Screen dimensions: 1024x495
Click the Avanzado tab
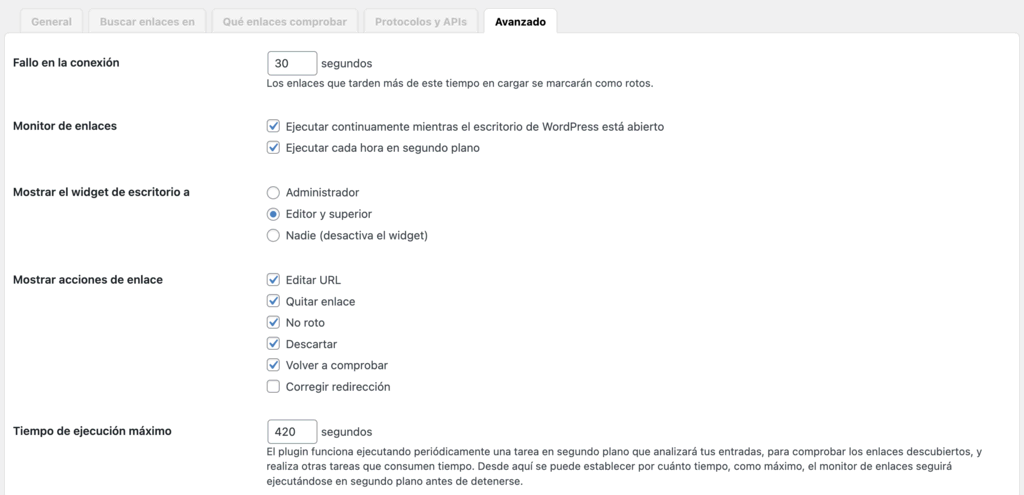pos(520,21)
